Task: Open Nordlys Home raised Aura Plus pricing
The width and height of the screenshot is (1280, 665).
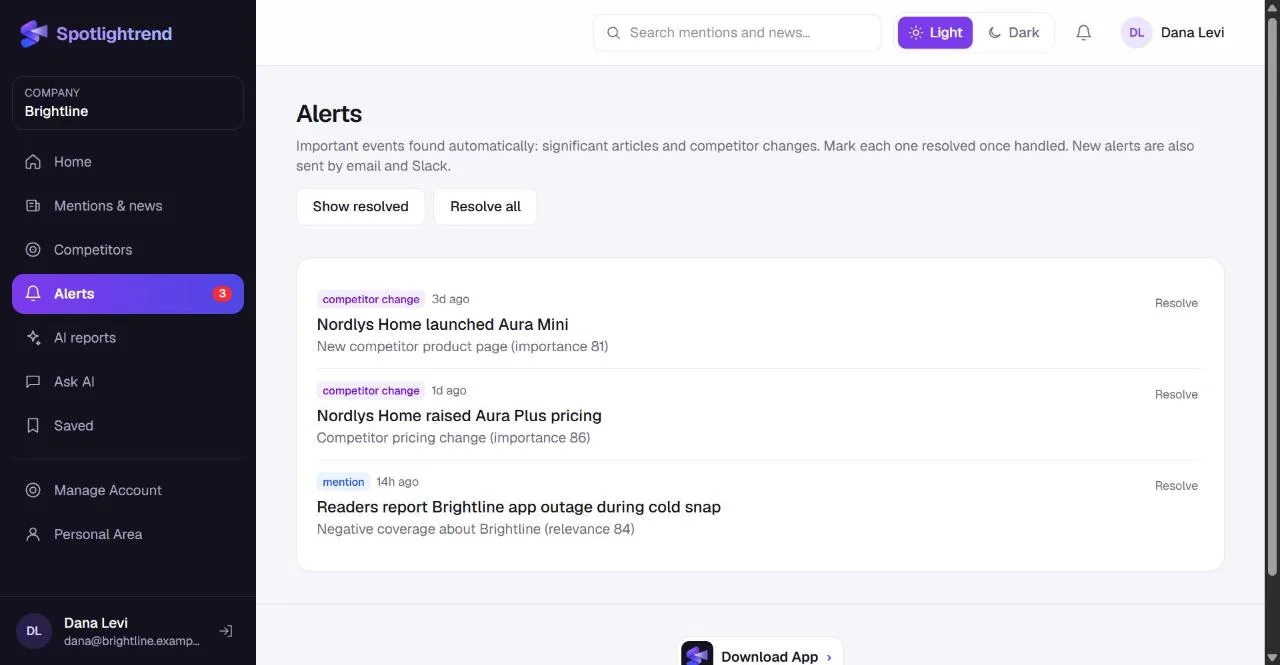Action: 459,416
